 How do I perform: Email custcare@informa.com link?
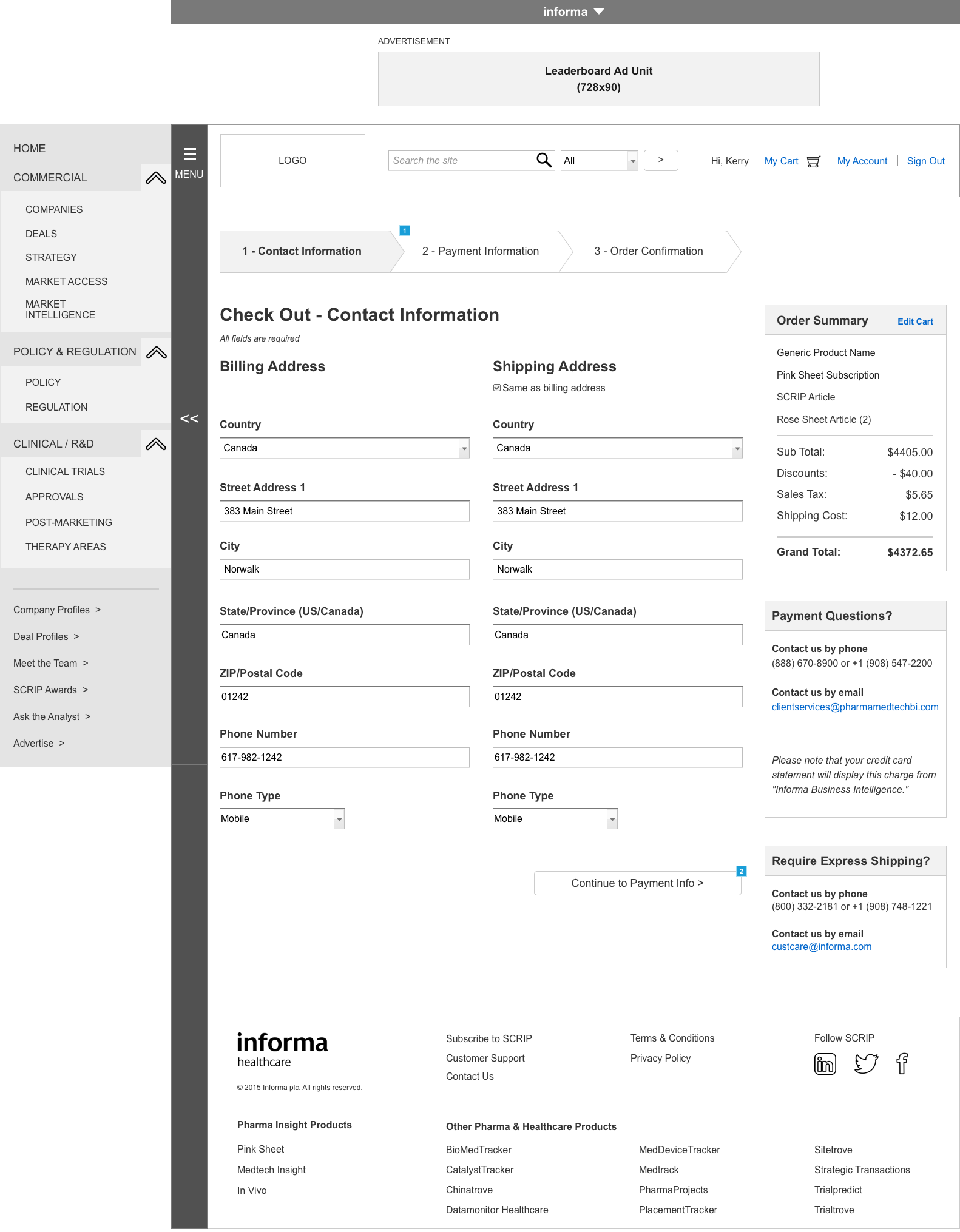point(822,946)
